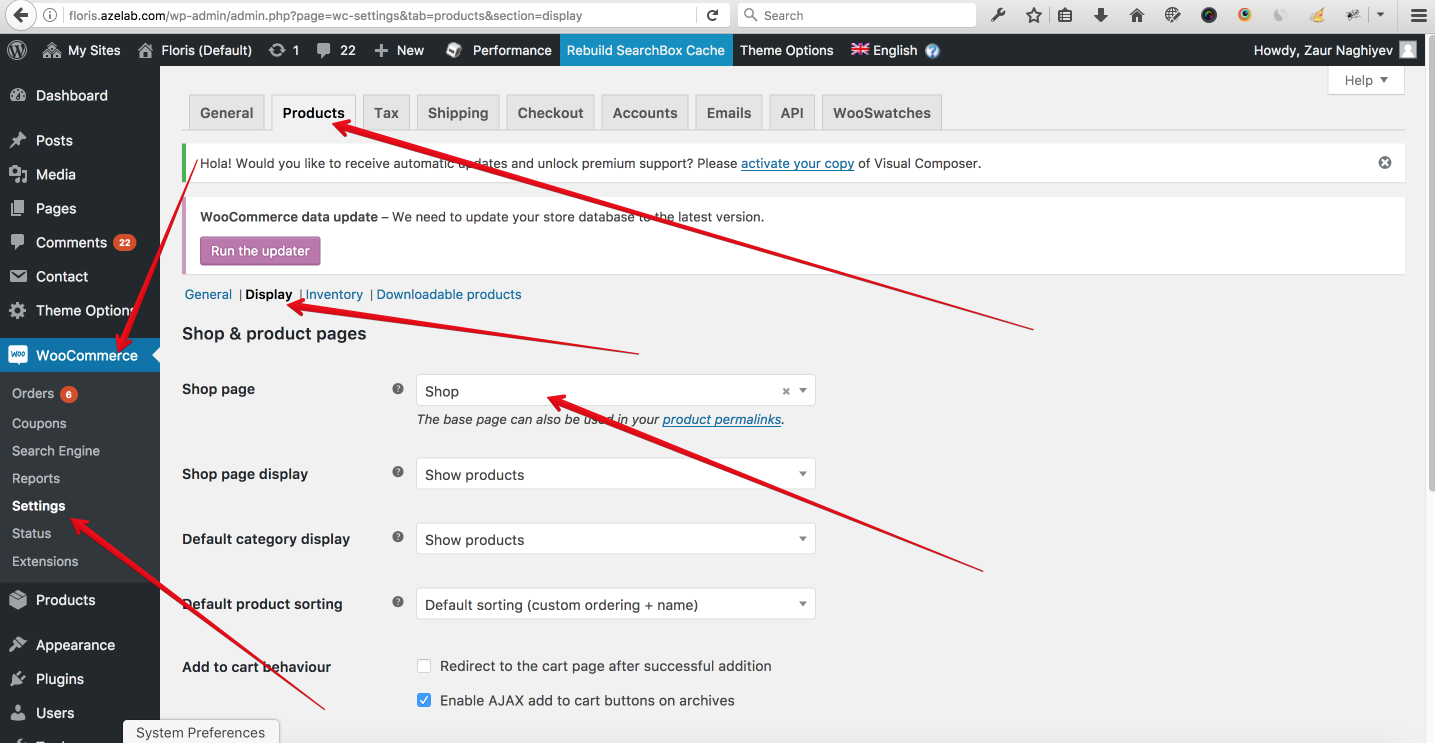Open the API settings tab
Screen dimensions: 1435x743
(792, 113)
